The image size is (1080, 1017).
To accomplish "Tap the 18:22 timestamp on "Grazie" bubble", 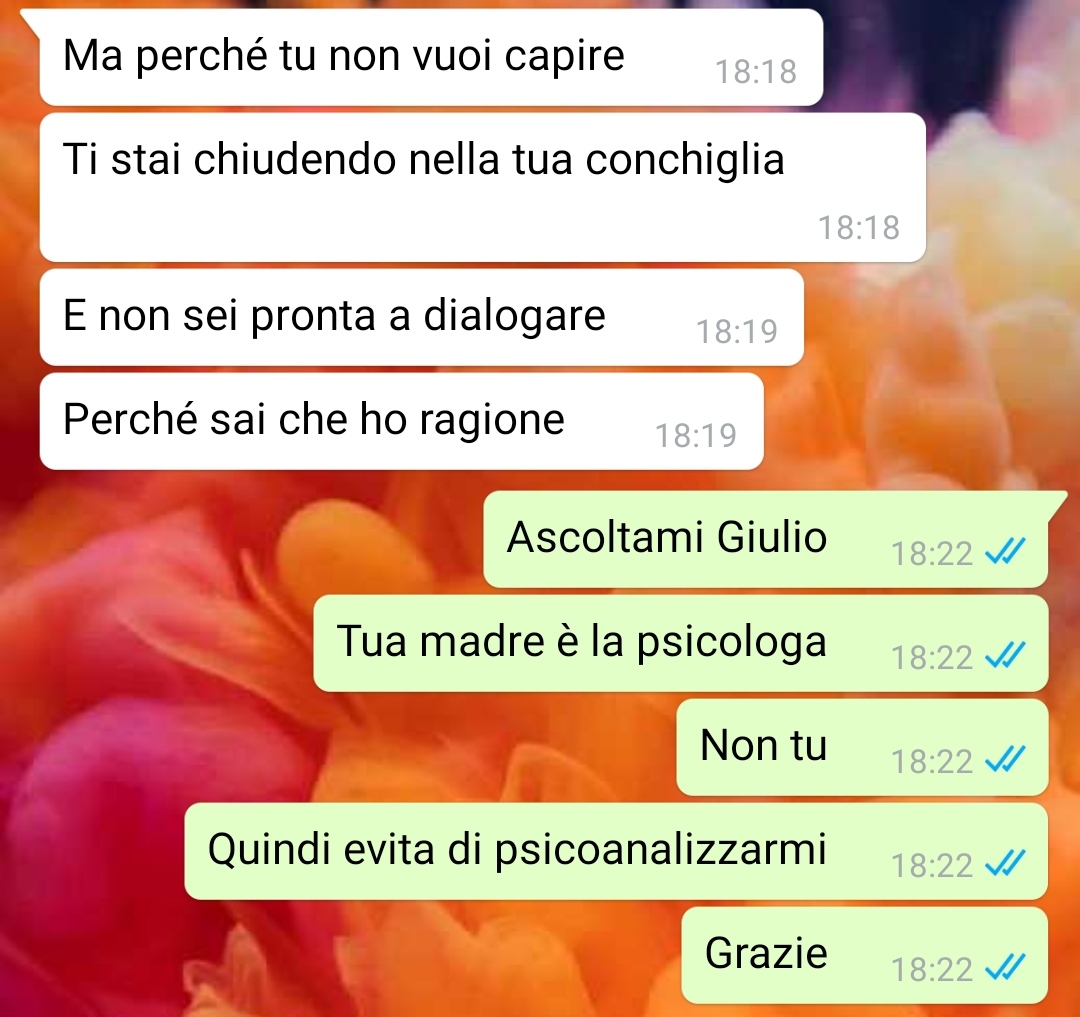I will coord(932,970).
